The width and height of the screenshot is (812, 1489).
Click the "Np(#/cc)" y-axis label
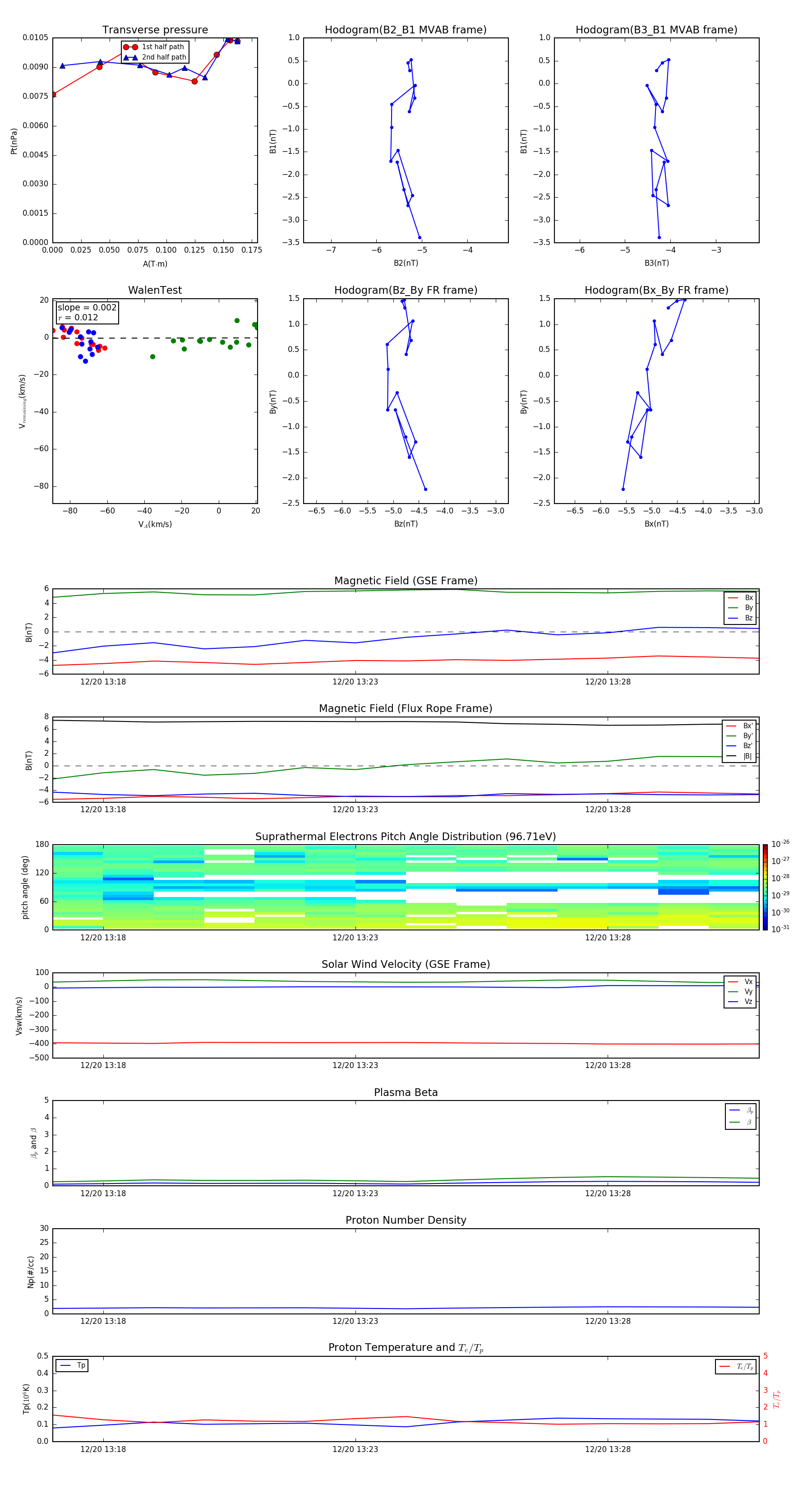coord(31,1272)
